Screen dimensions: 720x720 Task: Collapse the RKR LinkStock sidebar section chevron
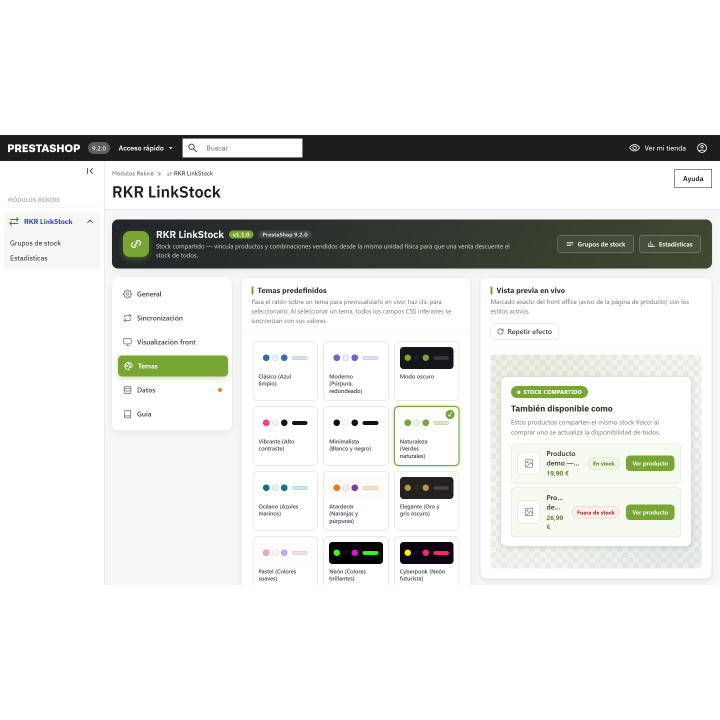click(90, 221)
